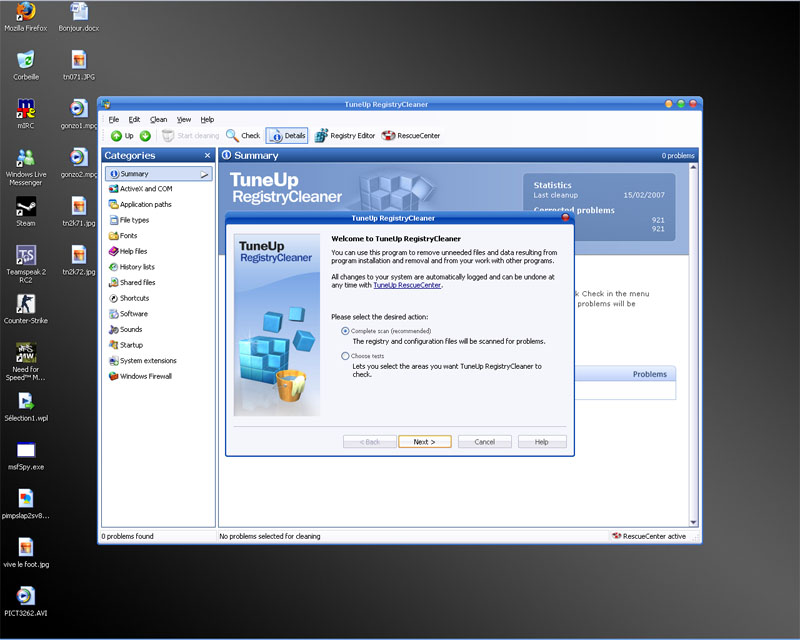Click the PICT3262.AVI desktop file
Viewport: 800px width, 640px height.
click(x=26, y=601)
